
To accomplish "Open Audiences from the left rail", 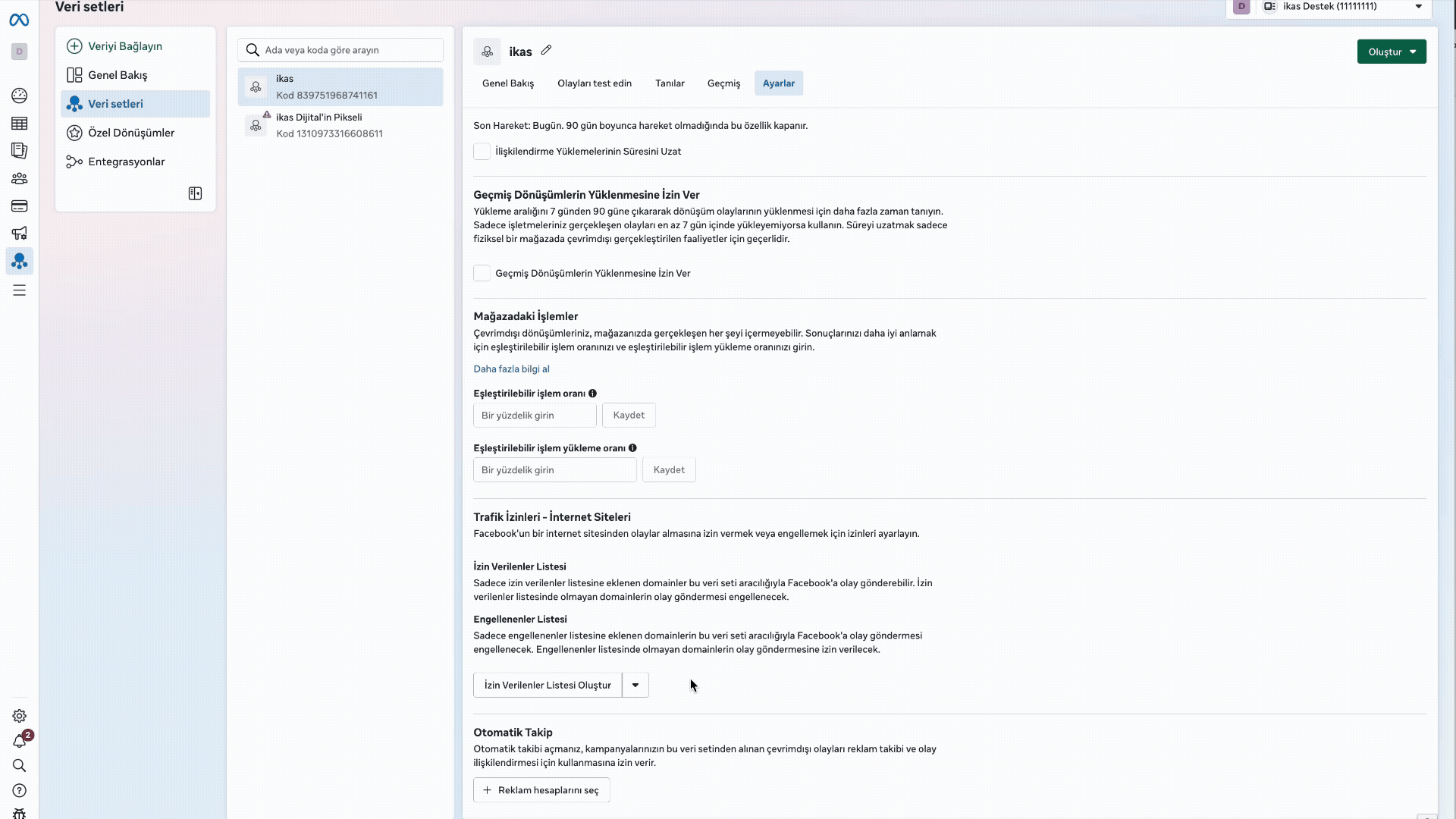I will 19,178.
